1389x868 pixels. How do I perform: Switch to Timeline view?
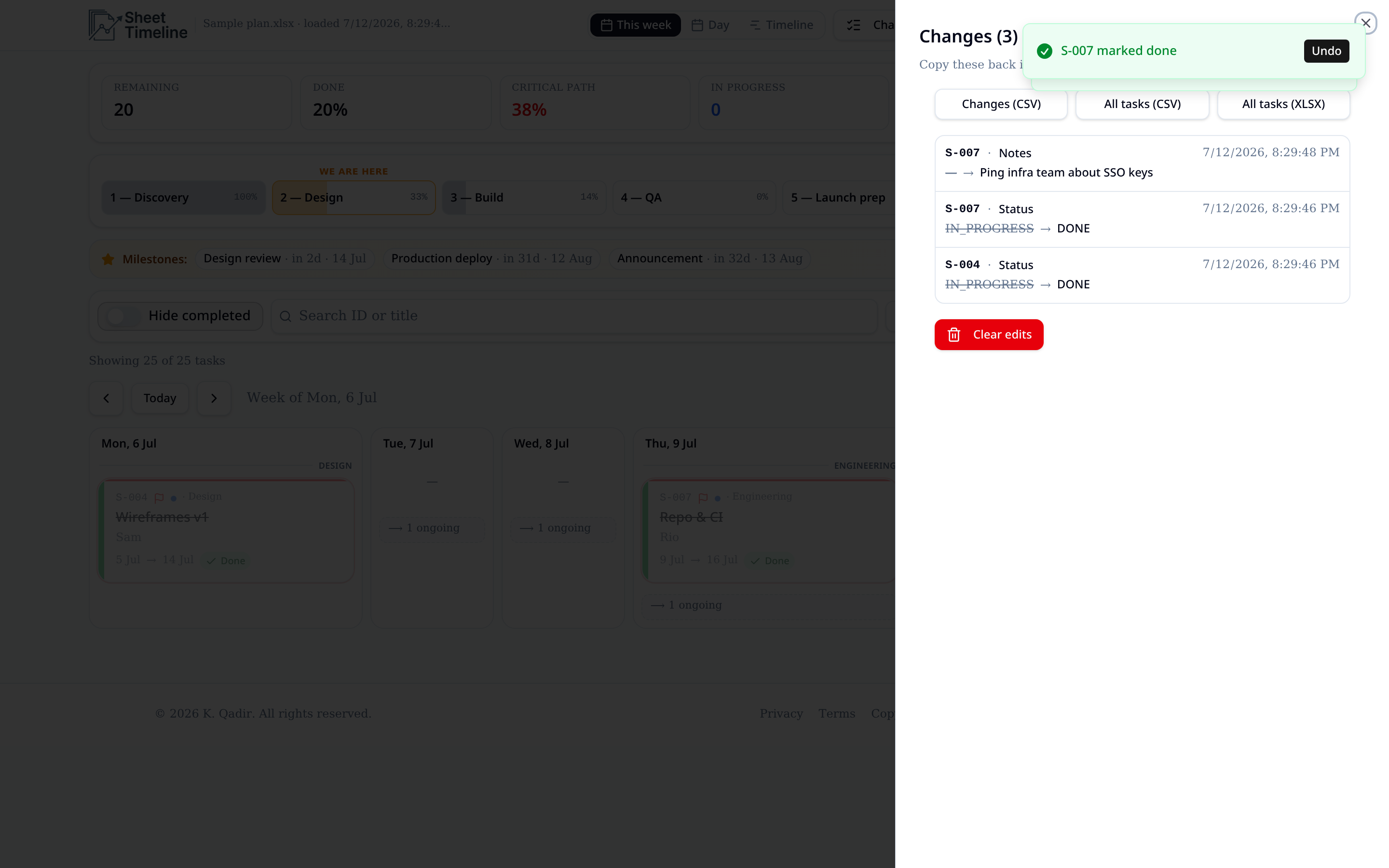(x=781, y=25)
